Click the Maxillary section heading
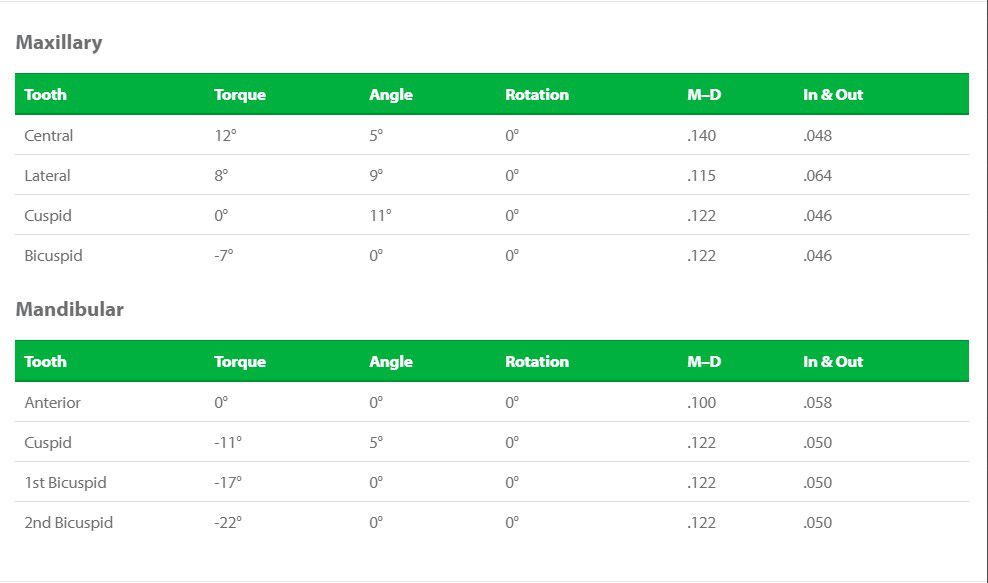The height and width of the screenshot is (583, 988). pos(59,43)
